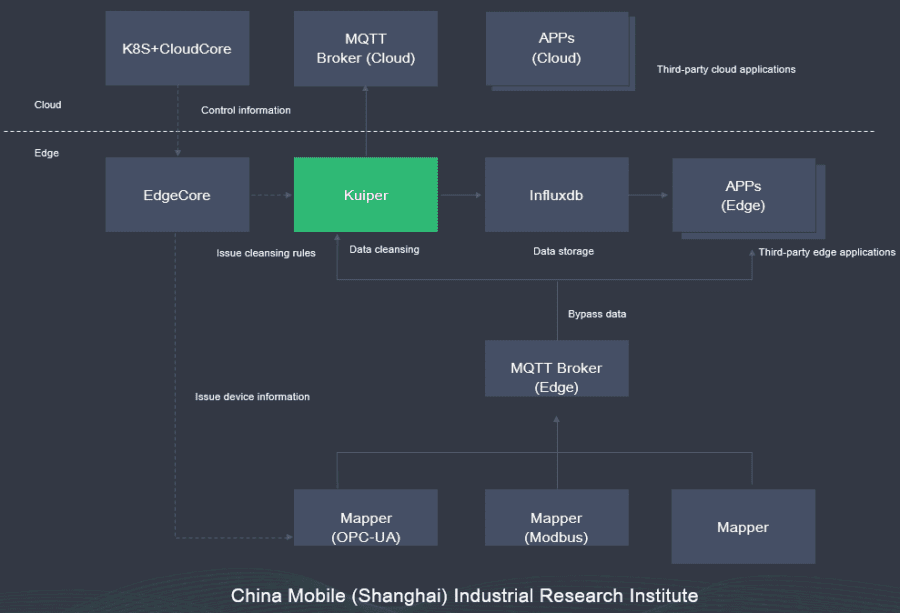
Task: Expand the Edge section label
Action: pos(46,152)
